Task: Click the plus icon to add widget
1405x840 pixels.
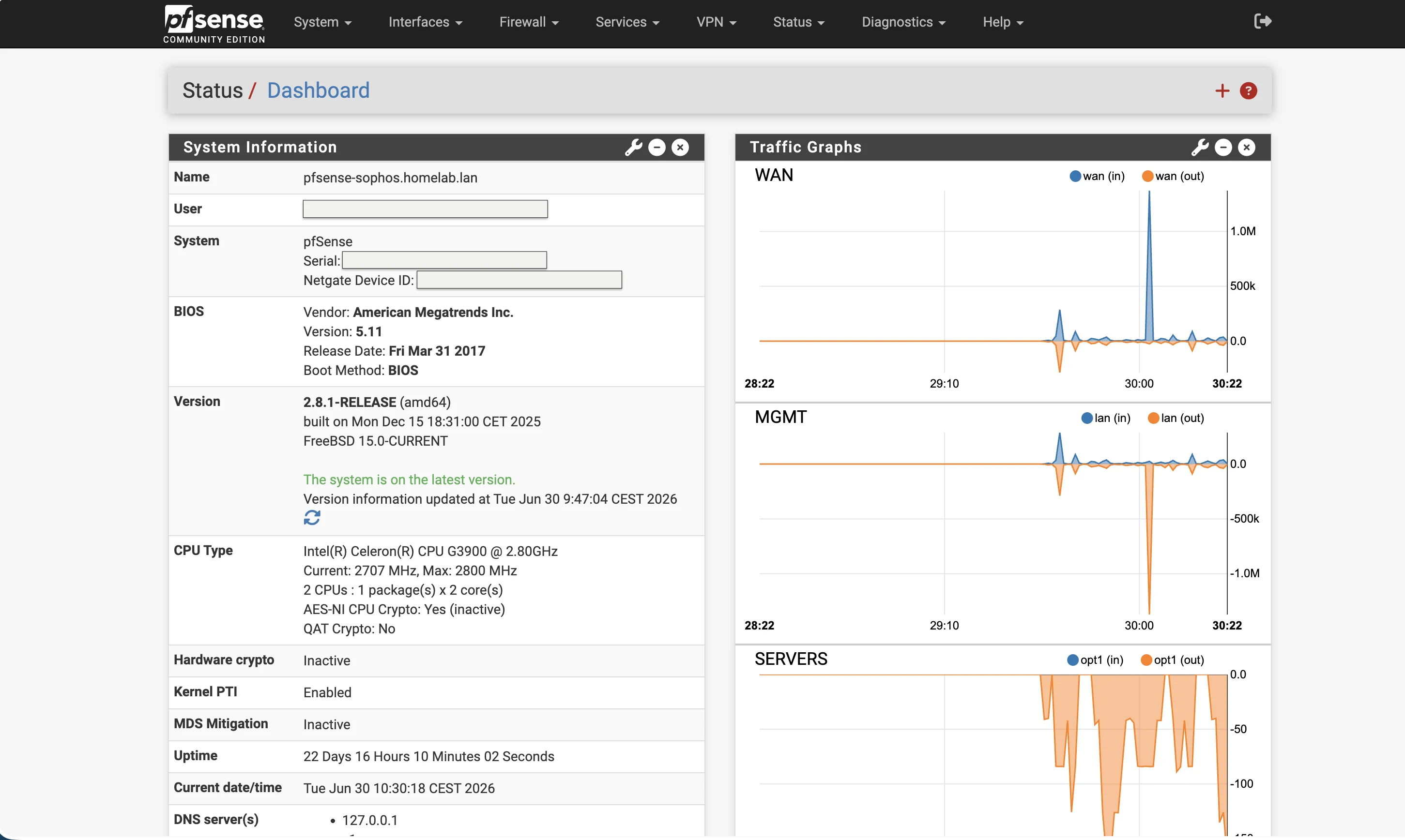Action: [x=1222, y=90]
